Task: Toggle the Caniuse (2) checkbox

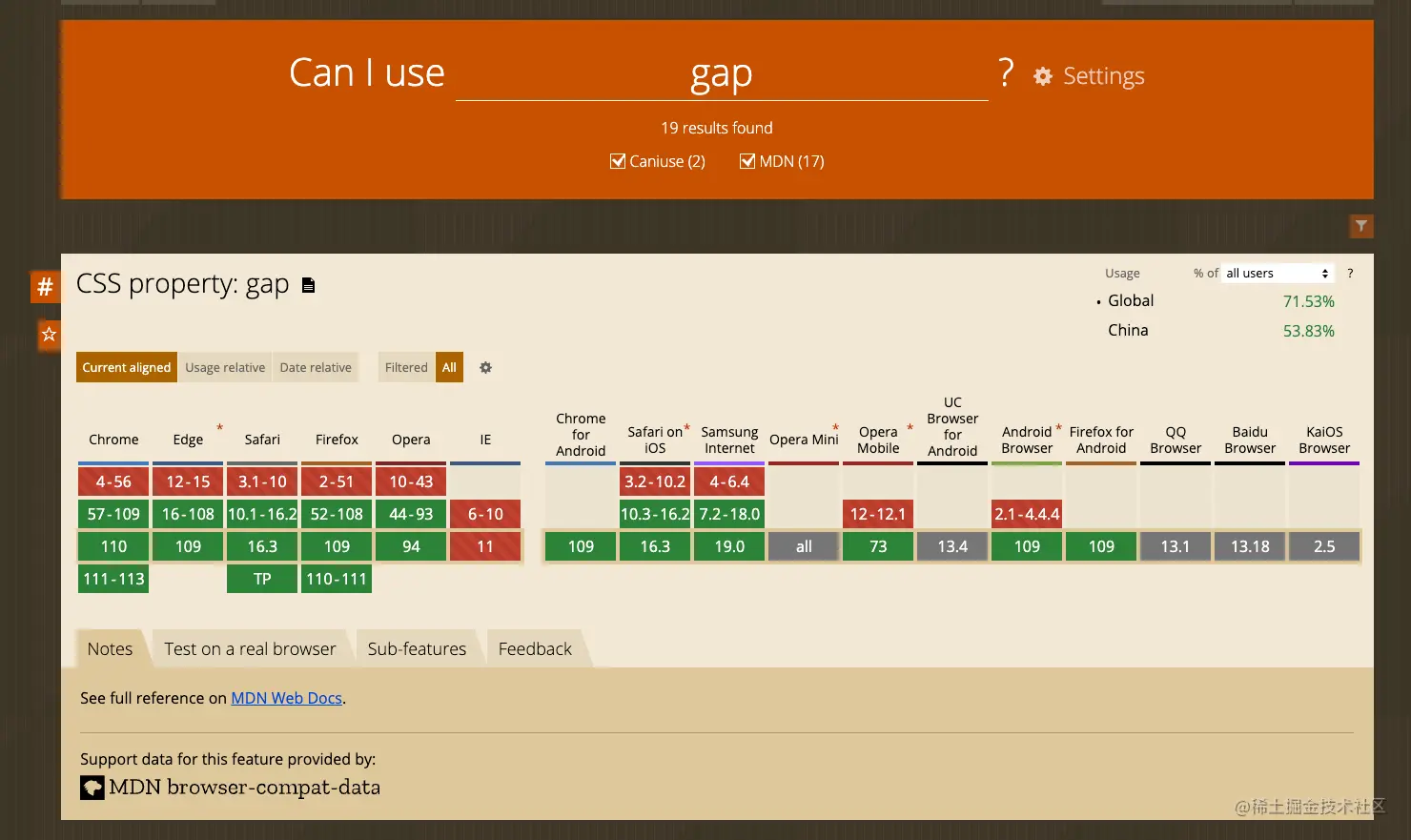Action: point(618,161)
